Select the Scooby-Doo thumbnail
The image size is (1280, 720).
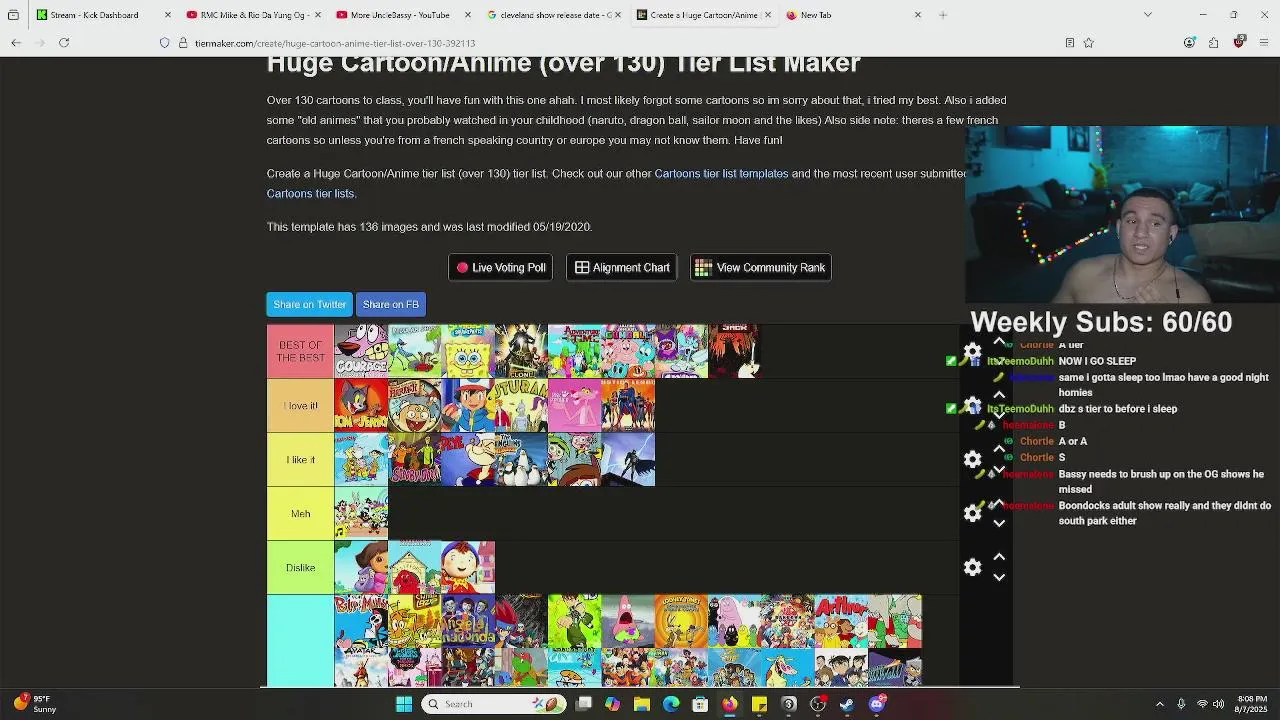click(x=415, y=459)
